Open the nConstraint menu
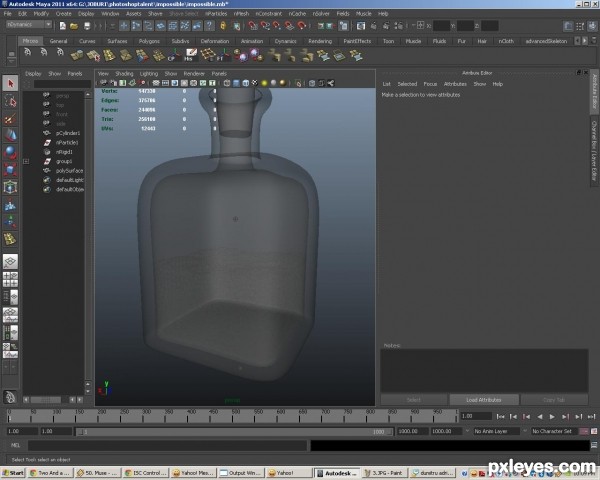Screen dimensions: 600x480 click(268, 13)
